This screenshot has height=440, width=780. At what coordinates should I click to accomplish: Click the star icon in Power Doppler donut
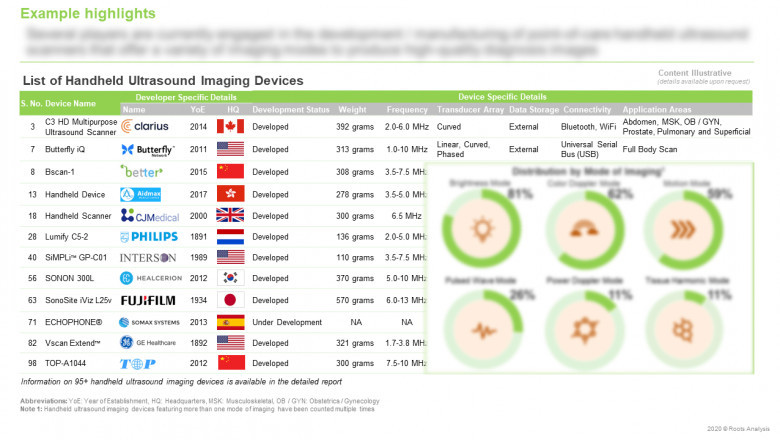[584, 330]
